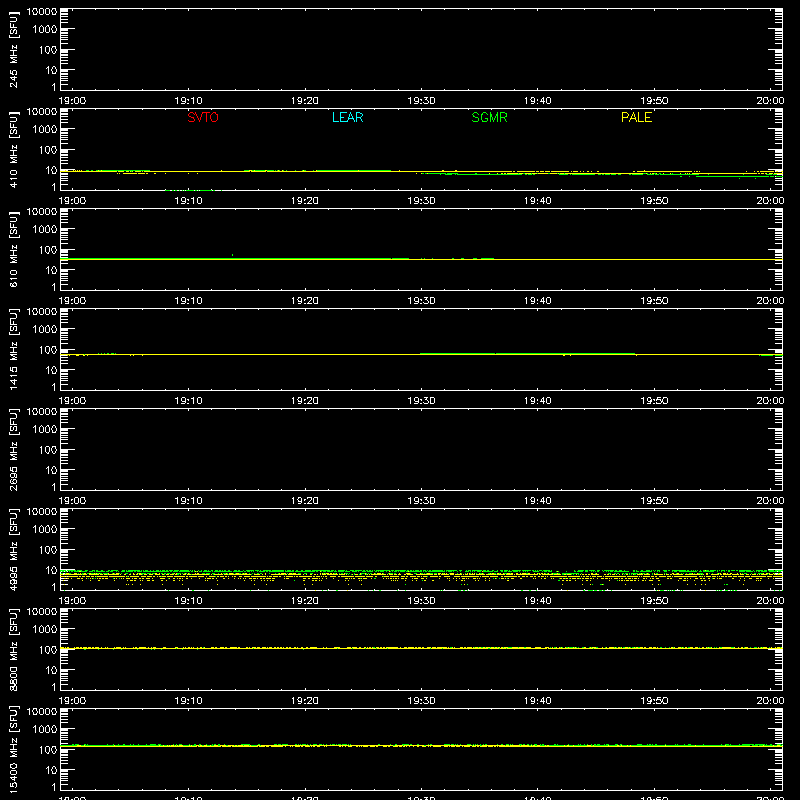Click the red SVTO station label
The image size is (800, 800).
(203, 117)
